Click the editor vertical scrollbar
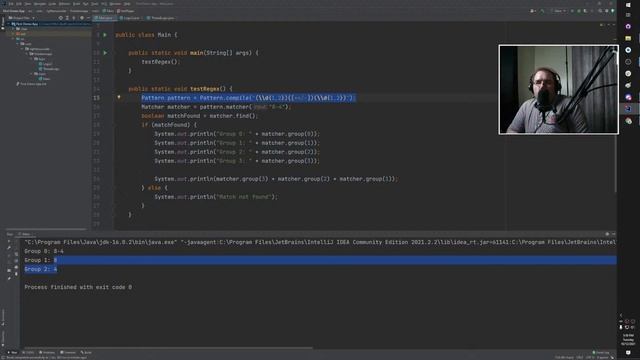The image size is (640, 360). (615, 163)
